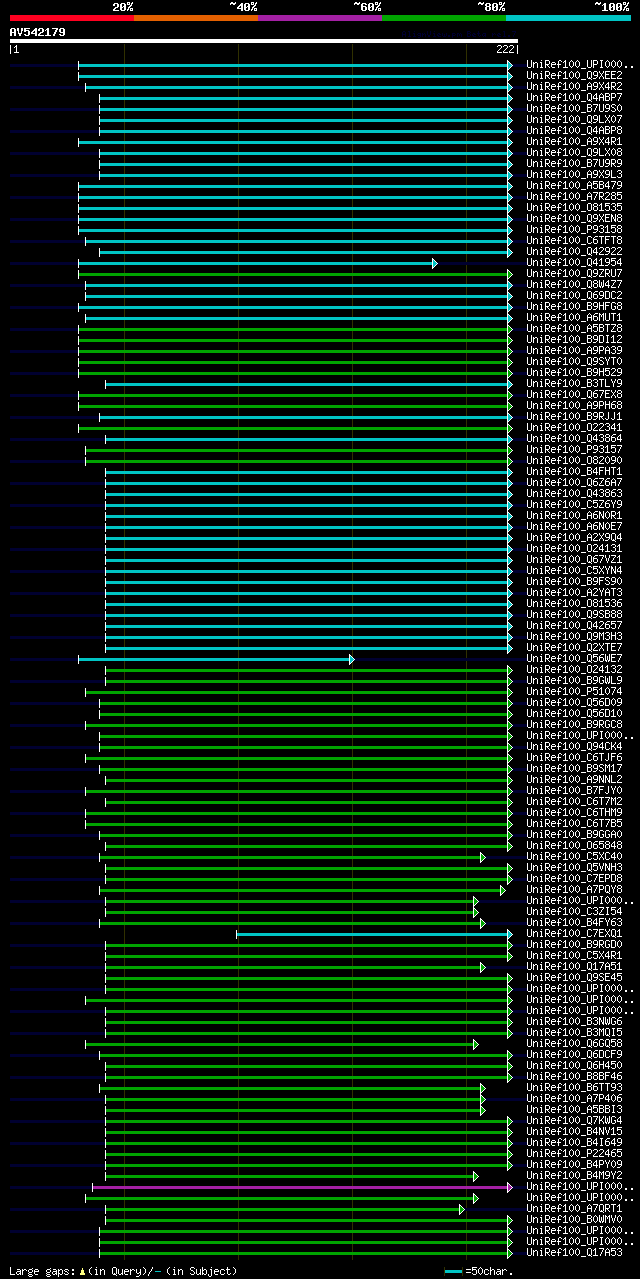Open hit UniRef100_Q9LX07
Image resolution: width=640 pixels, height=1279 pixels.
click(574, 120)
